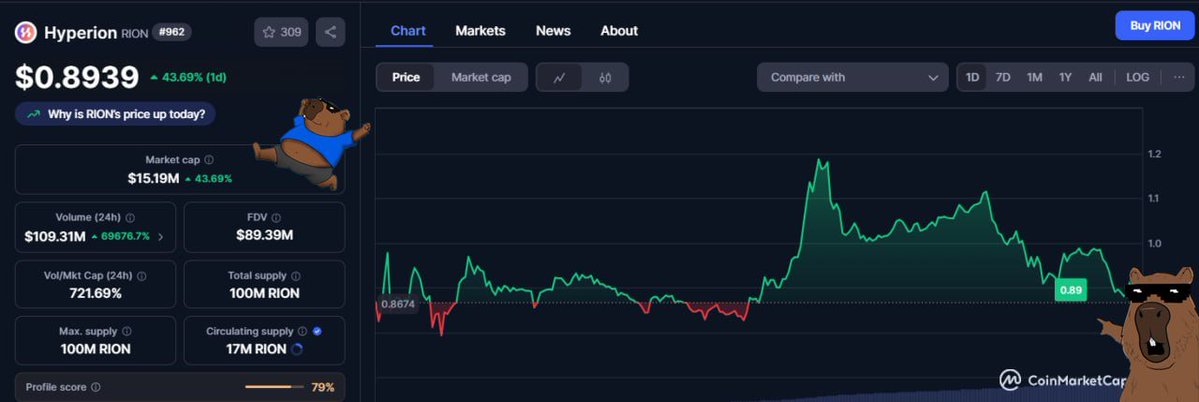Select All time range
Image resolution: width=1199 pixels, height=402 pixels.
[1095, 77]
